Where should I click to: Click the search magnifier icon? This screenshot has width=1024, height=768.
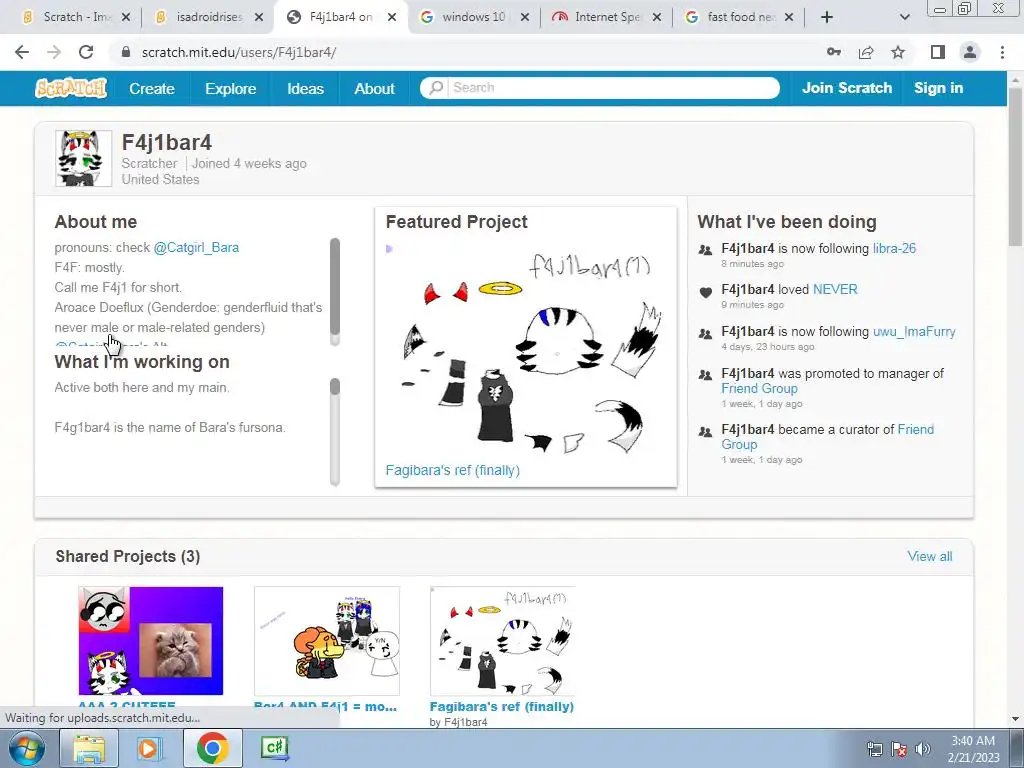[436, 88]
